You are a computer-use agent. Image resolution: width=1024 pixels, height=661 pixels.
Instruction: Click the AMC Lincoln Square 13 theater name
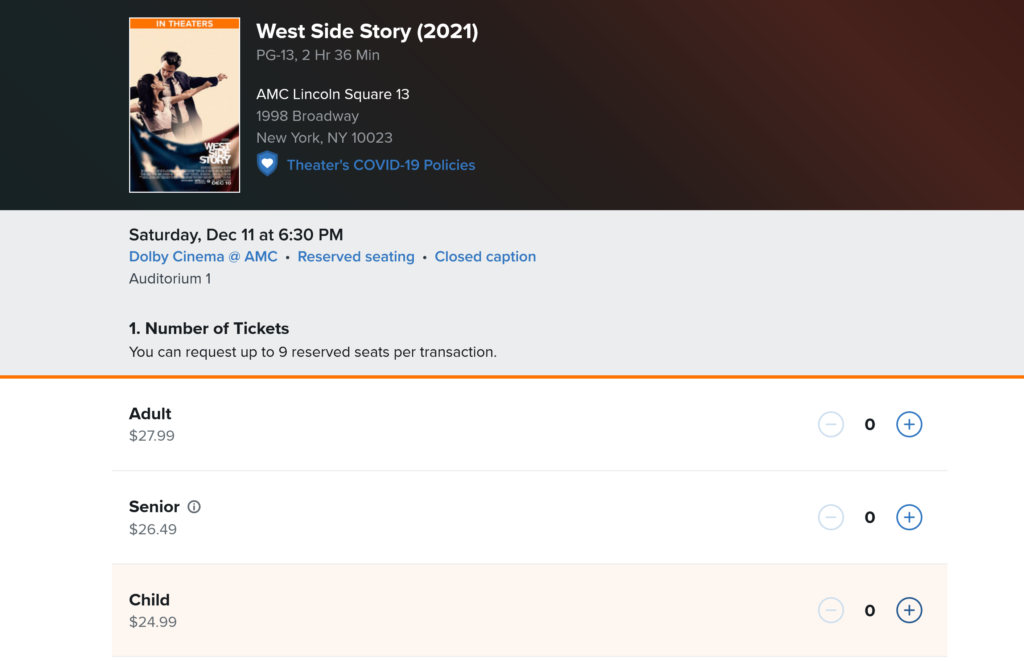coord(333,94)
